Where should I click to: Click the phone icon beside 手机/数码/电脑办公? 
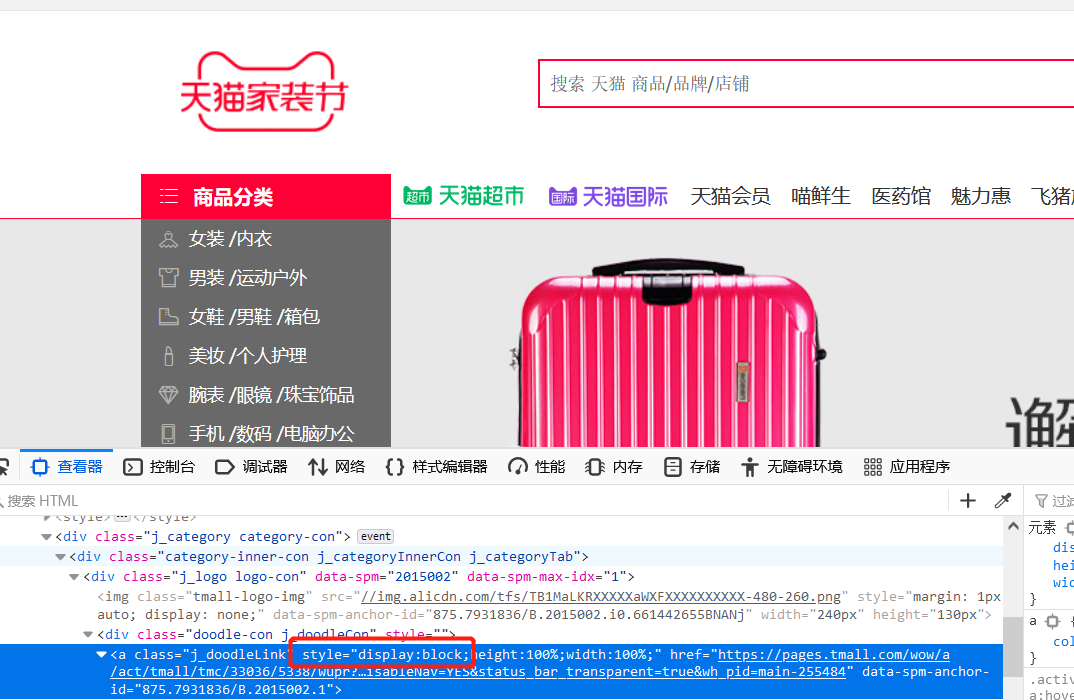[168, 434]
